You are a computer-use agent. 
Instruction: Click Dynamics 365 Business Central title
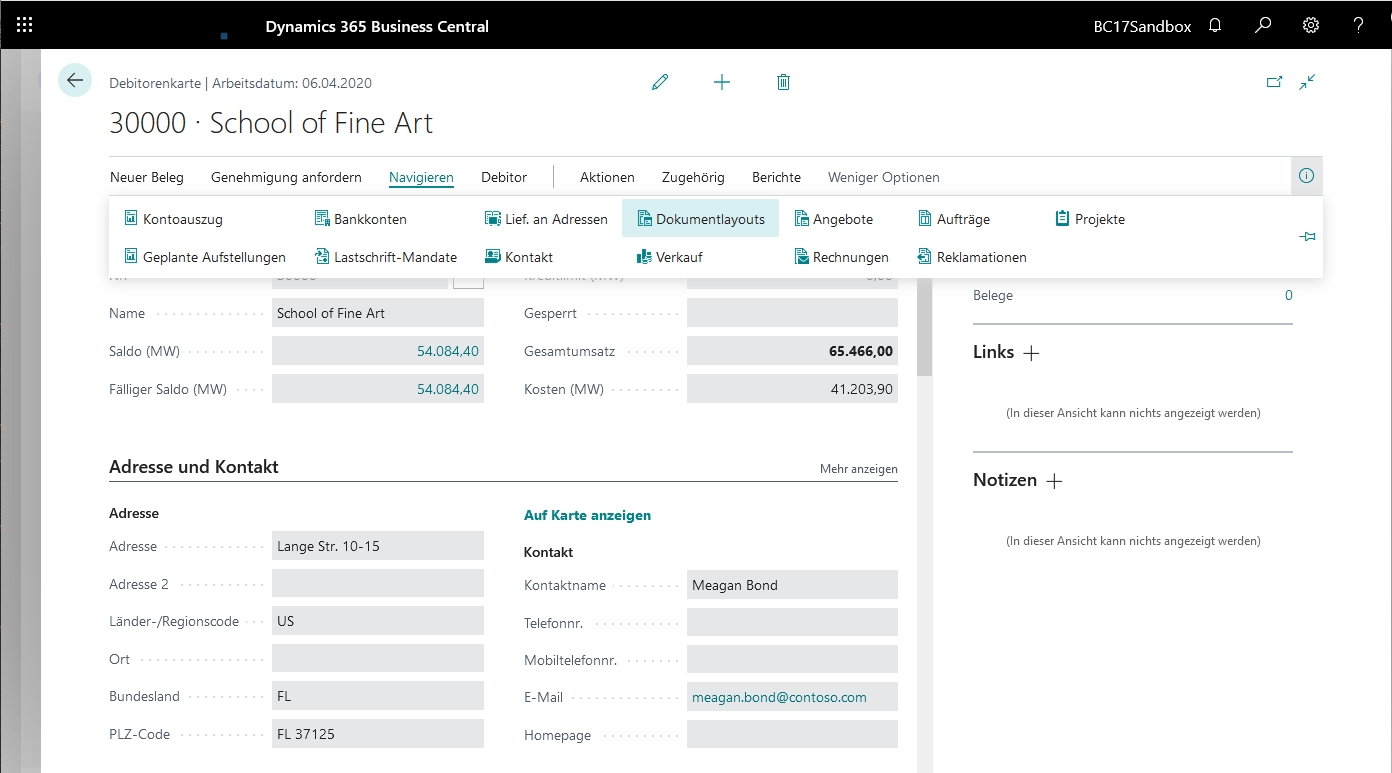[377, 27]
